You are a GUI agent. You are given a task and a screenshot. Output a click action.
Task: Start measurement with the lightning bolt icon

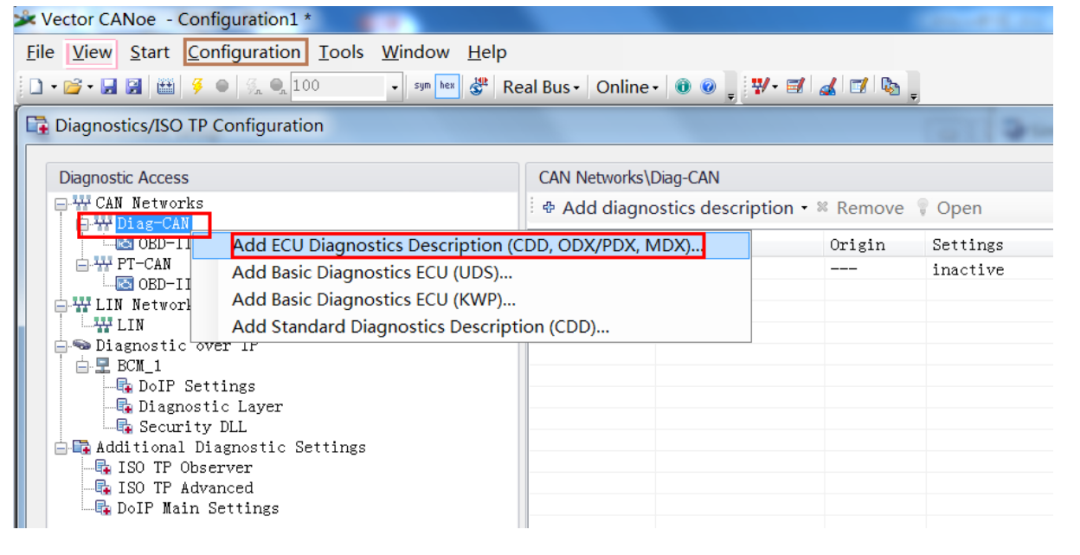click(x=198, y=86)
